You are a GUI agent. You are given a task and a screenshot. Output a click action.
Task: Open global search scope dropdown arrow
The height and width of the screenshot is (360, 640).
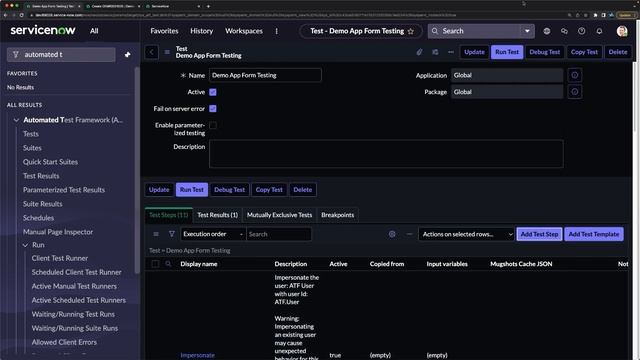click(x=527, y=31)
